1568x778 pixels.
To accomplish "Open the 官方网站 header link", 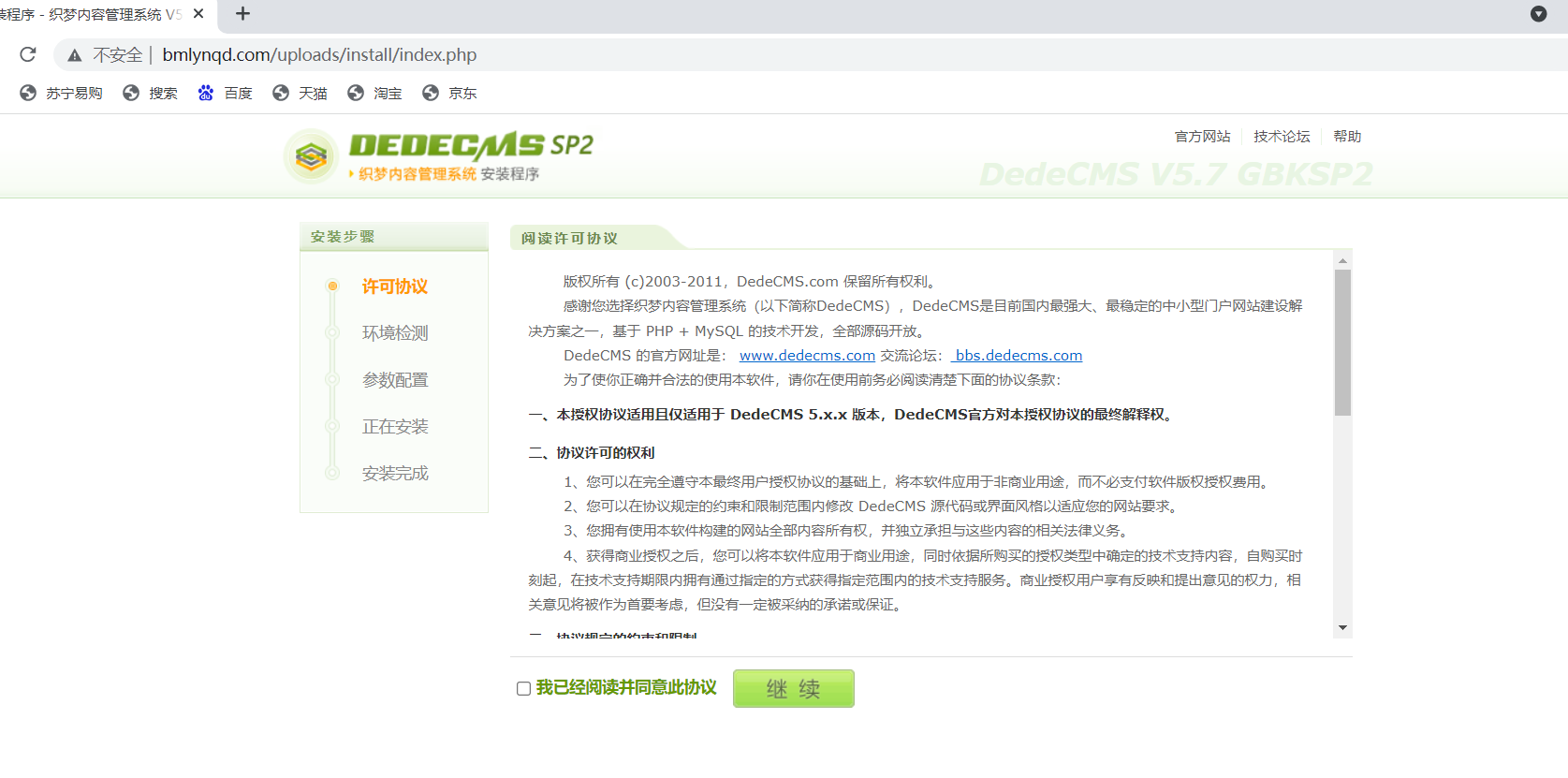I will tap(1202, 137).
